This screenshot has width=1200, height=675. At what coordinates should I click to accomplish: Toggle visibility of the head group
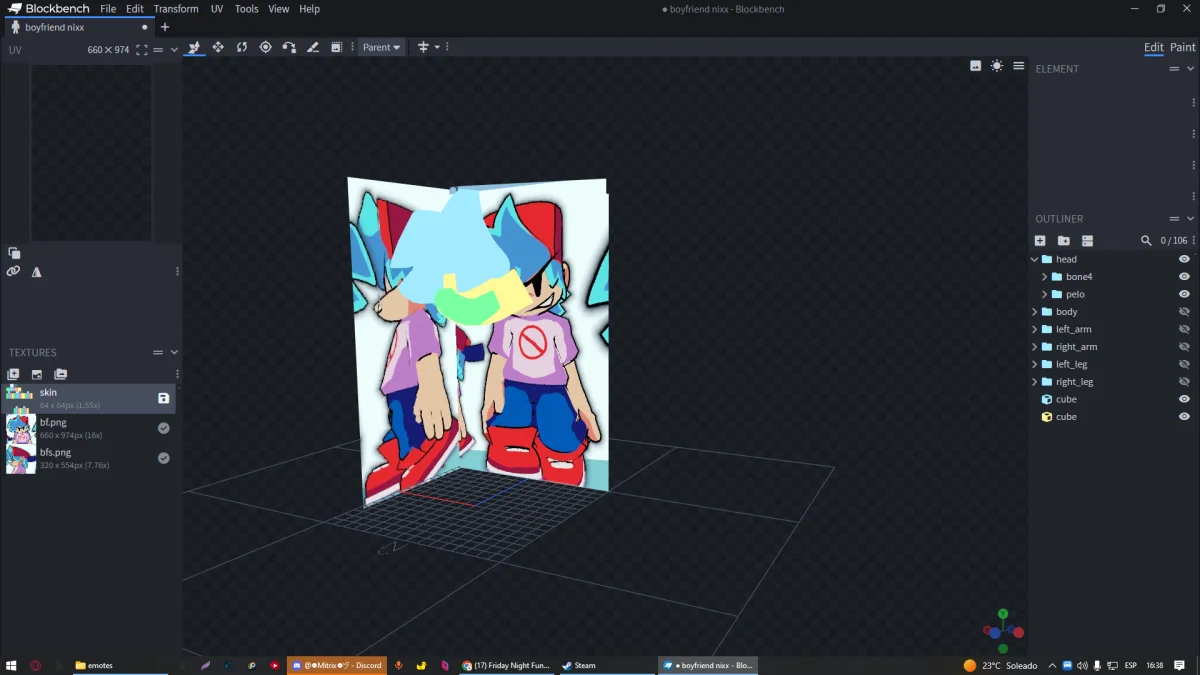click(1184, 259)
